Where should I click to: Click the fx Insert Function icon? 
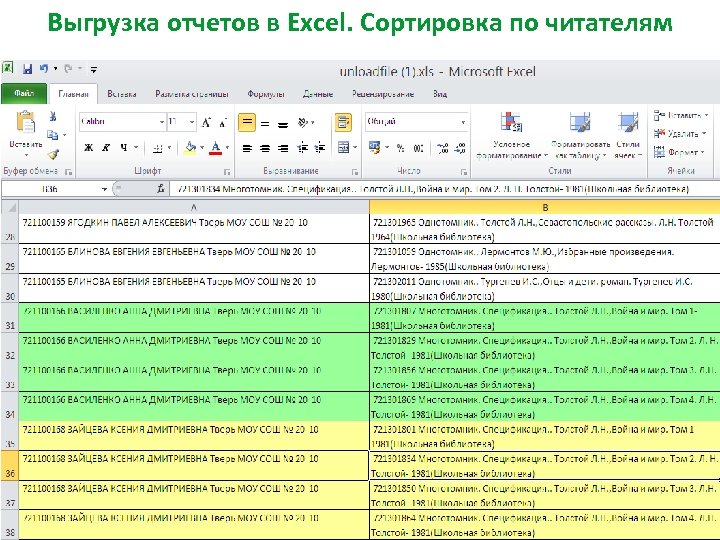pyautogui.click(x=160, y=189)
